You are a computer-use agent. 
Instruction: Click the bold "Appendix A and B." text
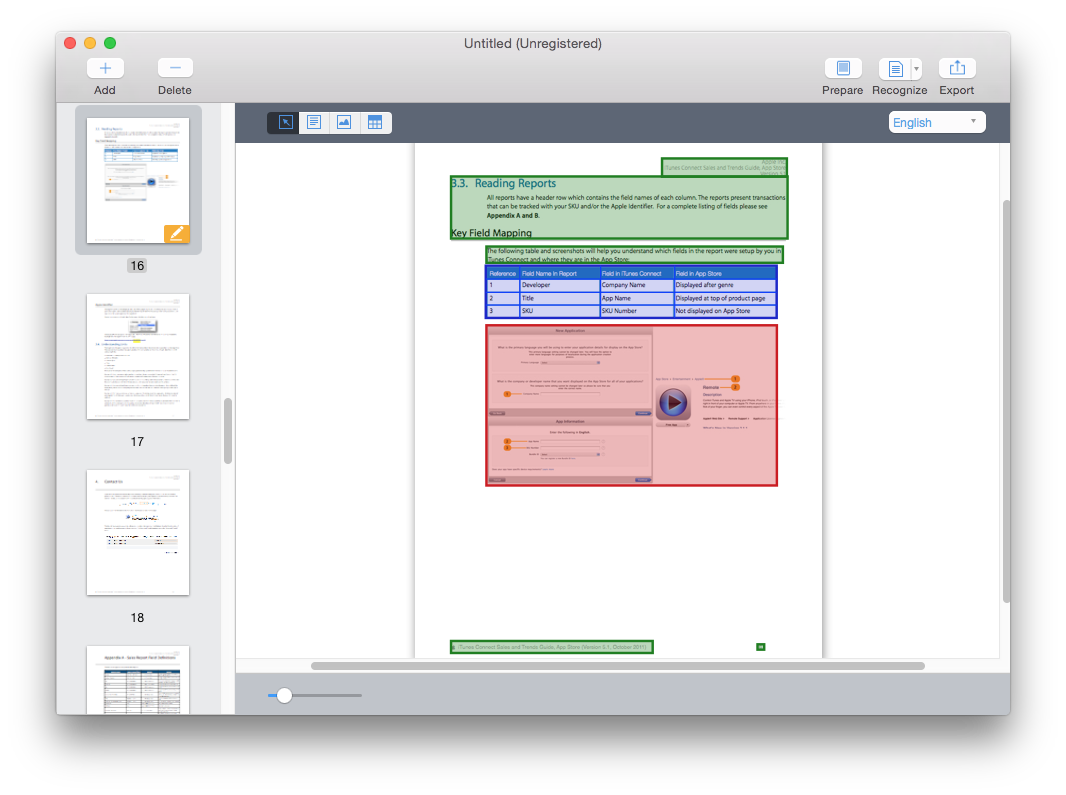click(x=513, y=216)
